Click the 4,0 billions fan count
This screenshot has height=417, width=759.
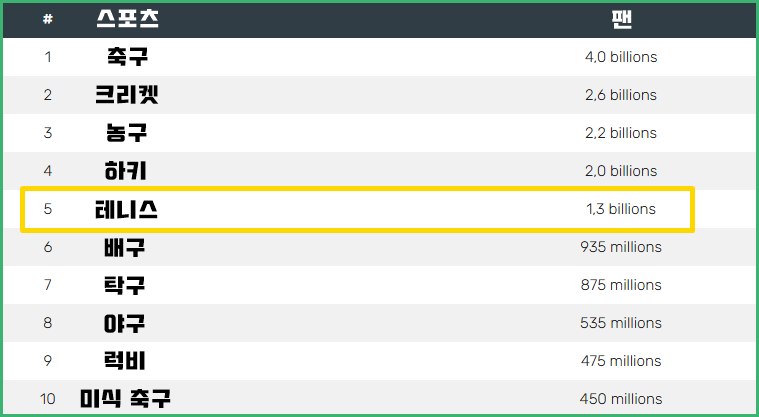tap(621, 57)
